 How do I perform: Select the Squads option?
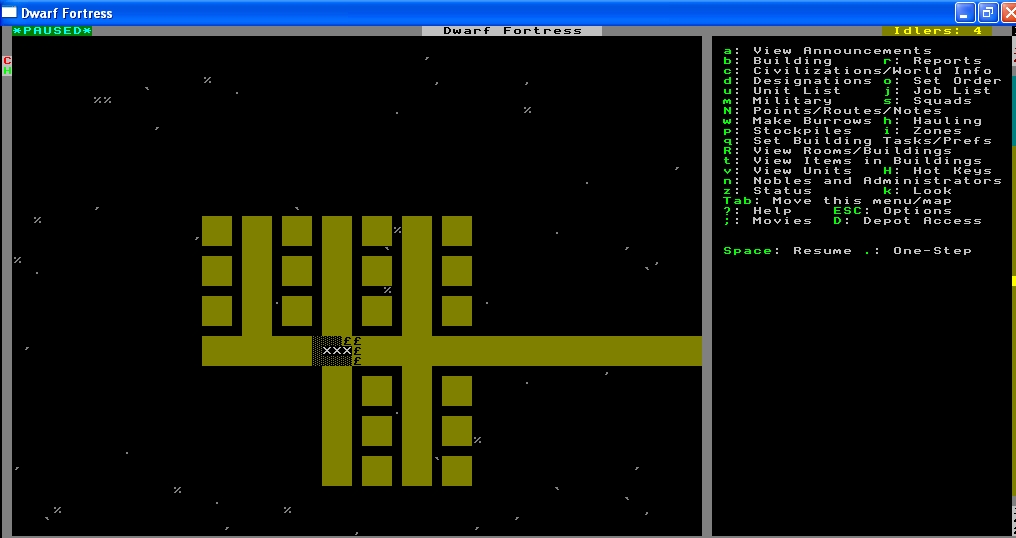point(927,100)
